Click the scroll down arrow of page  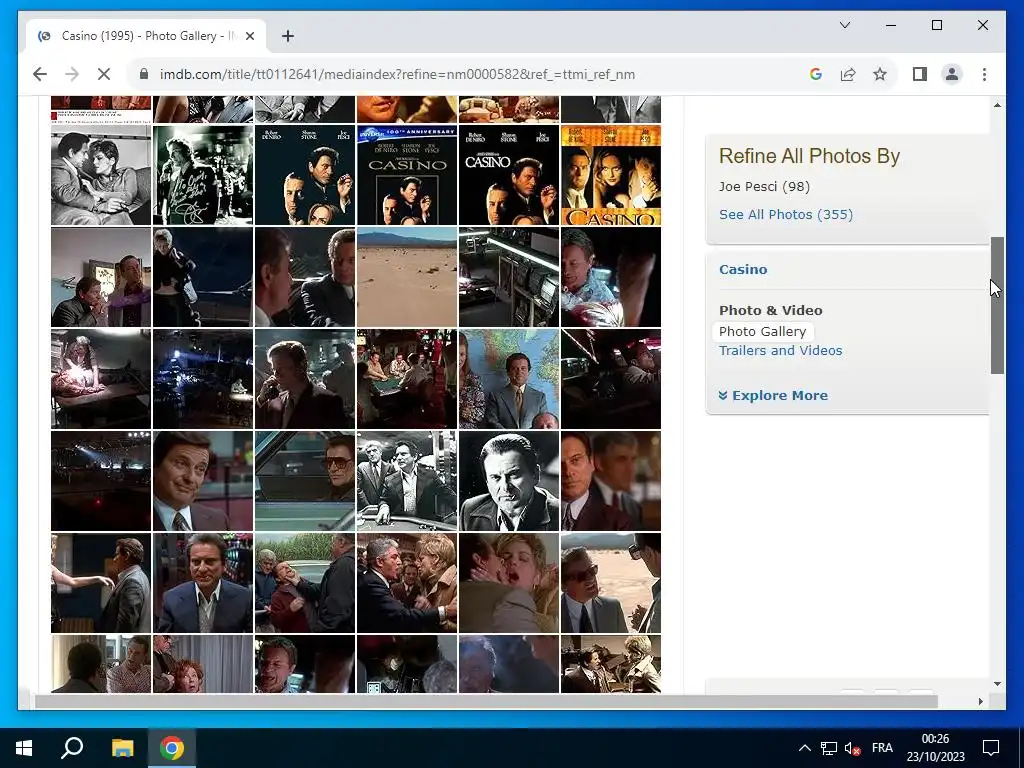pos(997,684)
